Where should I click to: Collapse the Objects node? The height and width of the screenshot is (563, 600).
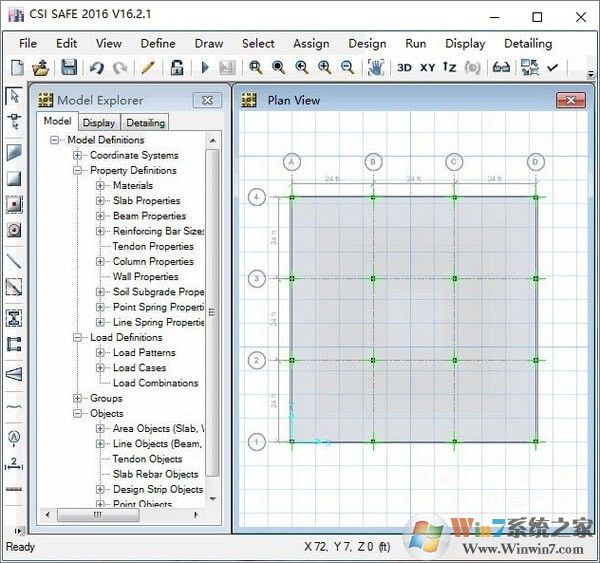coord(77,414)
